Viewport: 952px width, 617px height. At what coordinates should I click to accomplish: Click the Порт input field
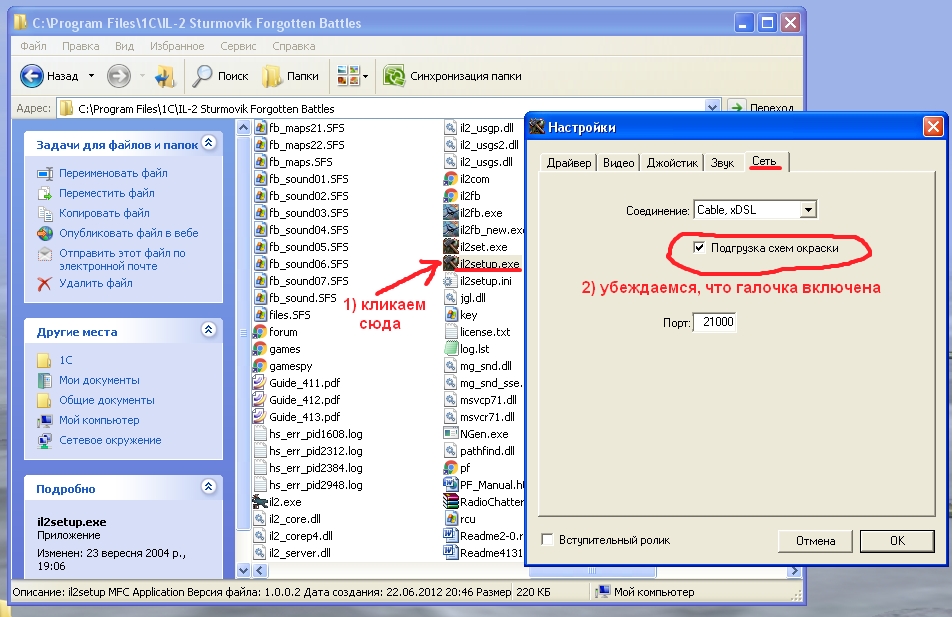pos(715,322)
